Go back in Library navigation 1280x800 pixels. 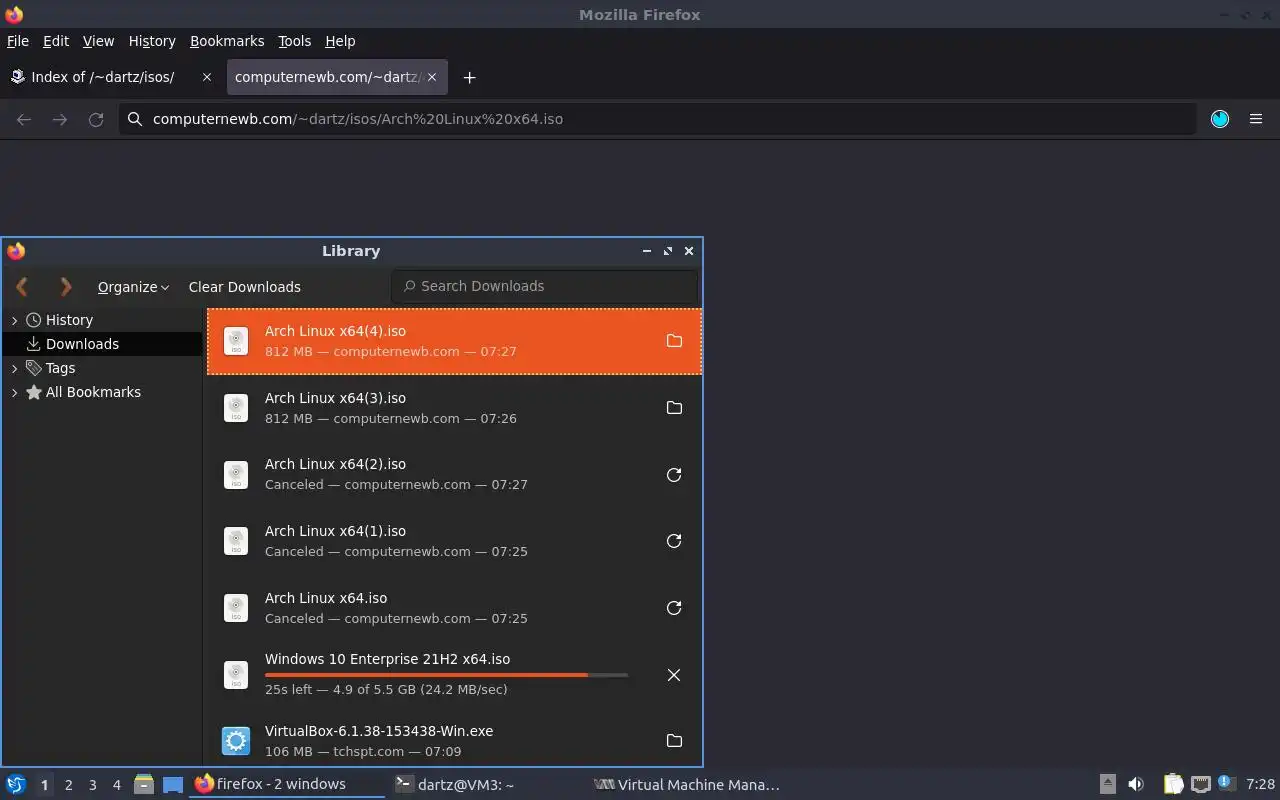pyautogui.click(x=22, y=287)
